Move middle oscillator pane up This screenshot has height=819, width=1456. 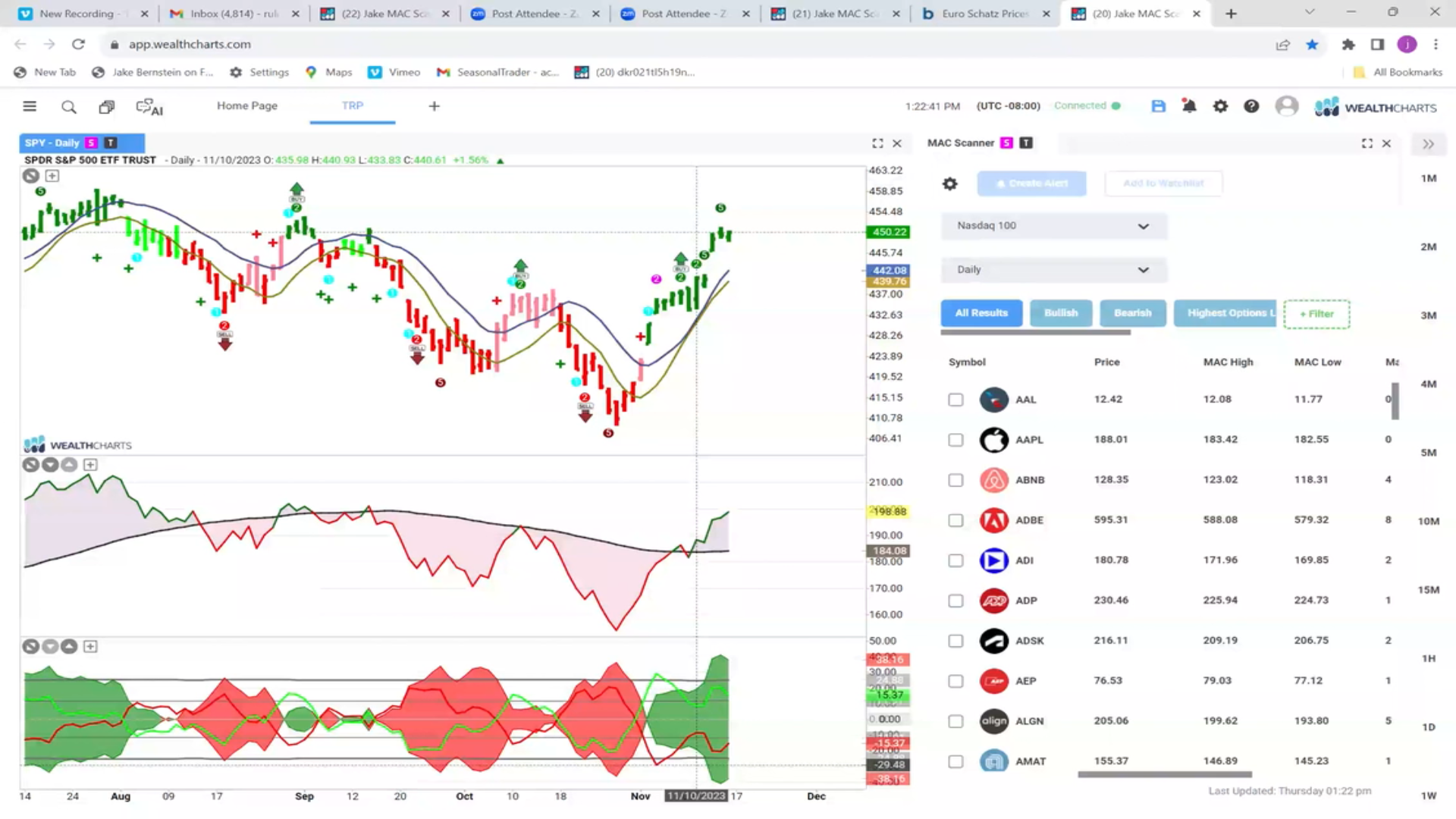click(x=69, y=465)
